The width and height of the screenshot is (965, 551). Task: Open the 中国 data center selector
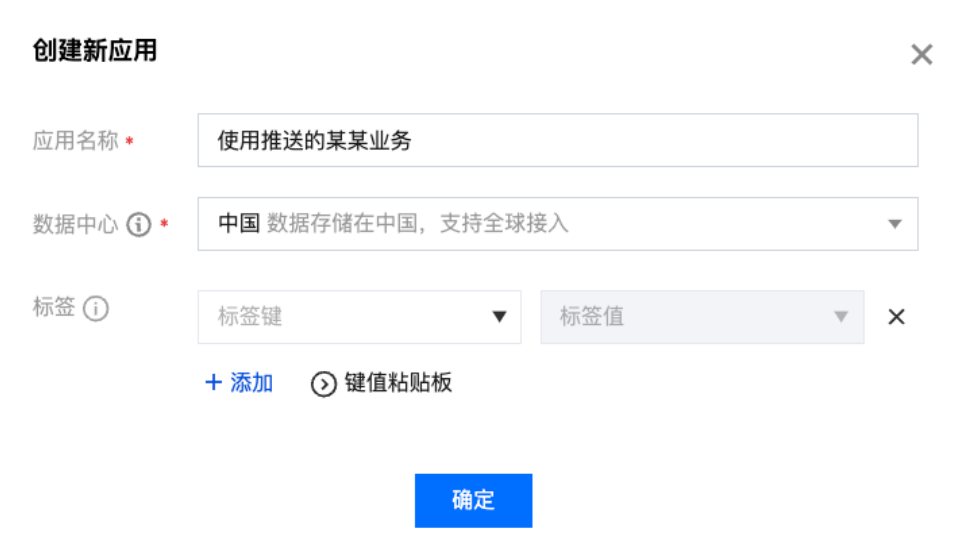[x=558, y=224]
